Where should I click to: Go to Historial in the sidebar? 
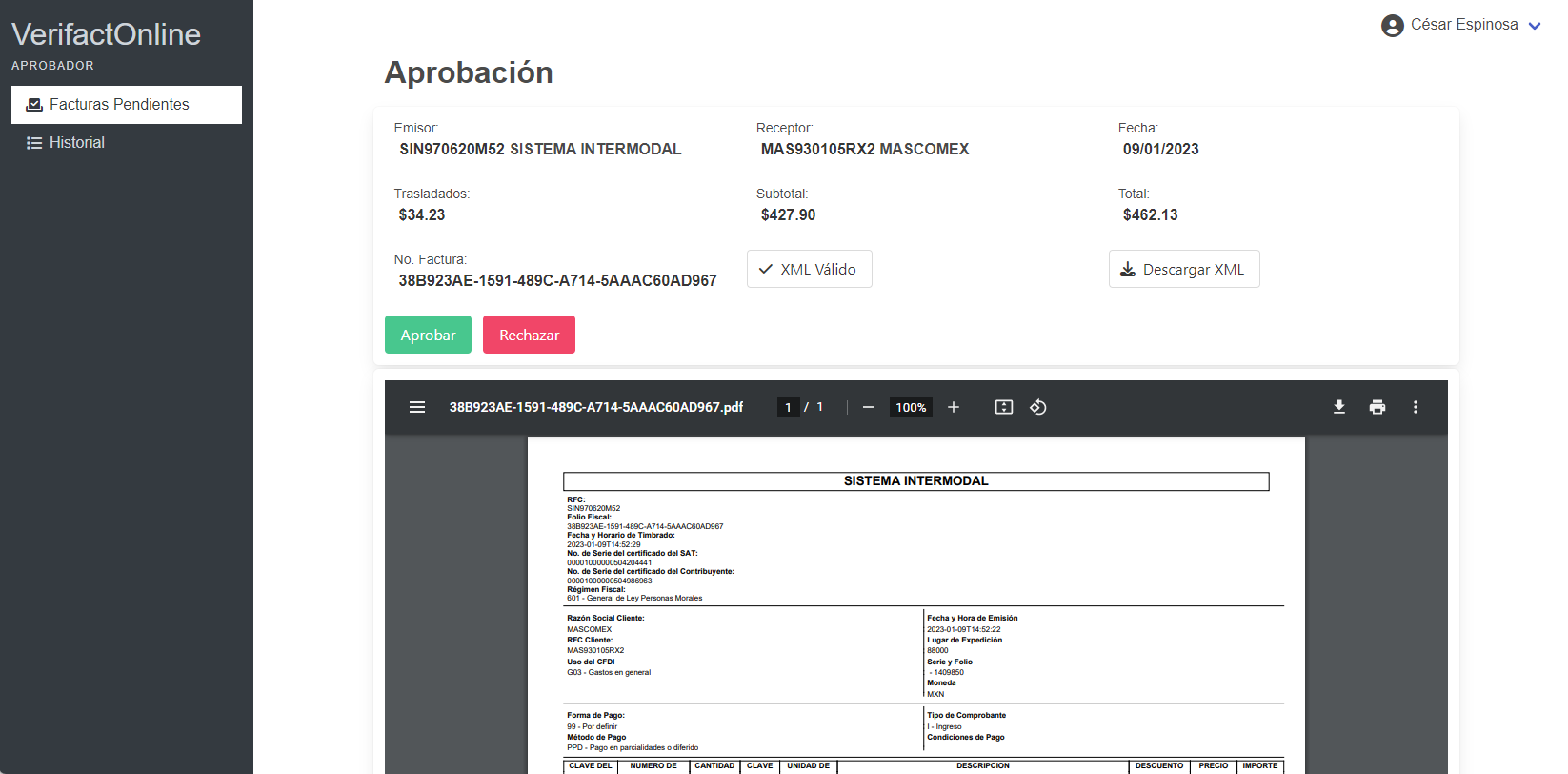tap(76, 143)
